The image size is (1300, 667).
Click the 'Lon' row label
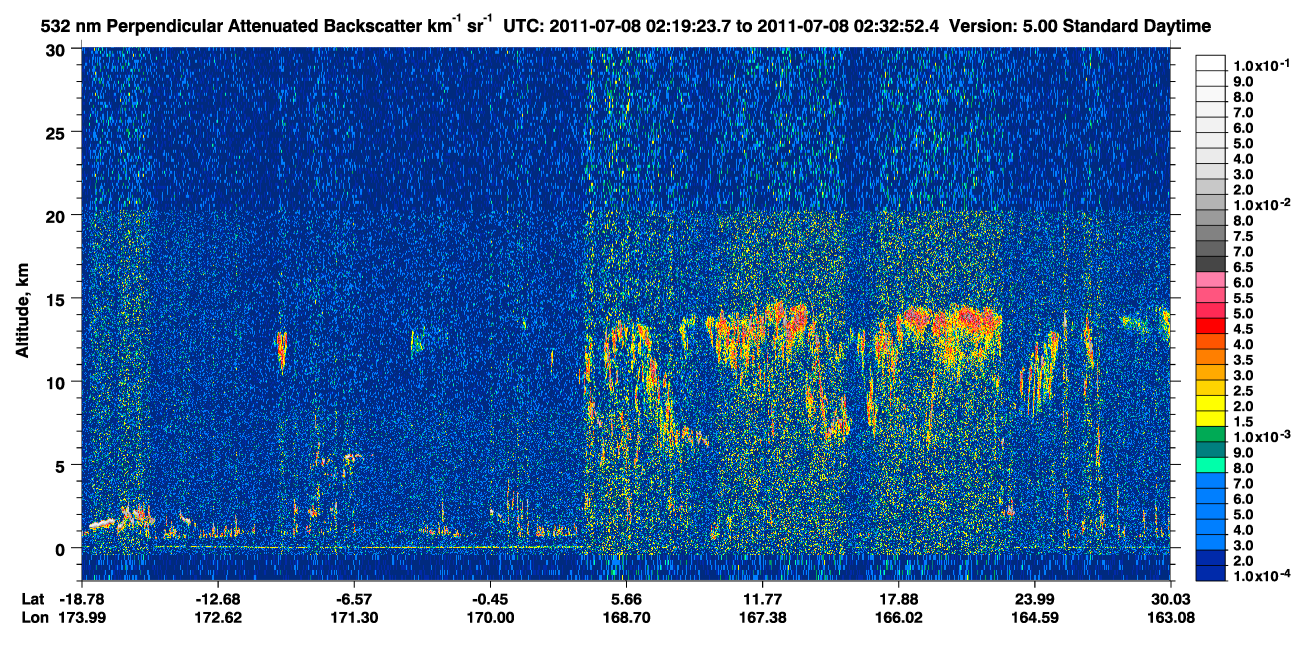pos(33,617)
